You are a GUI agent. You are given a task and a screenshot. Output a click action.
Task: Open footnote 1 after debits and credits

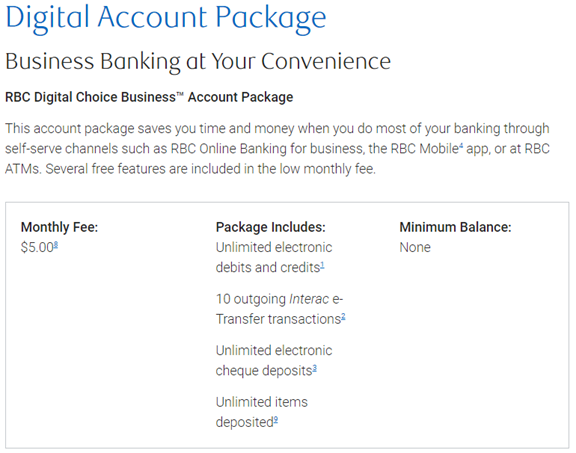[322, 265]
